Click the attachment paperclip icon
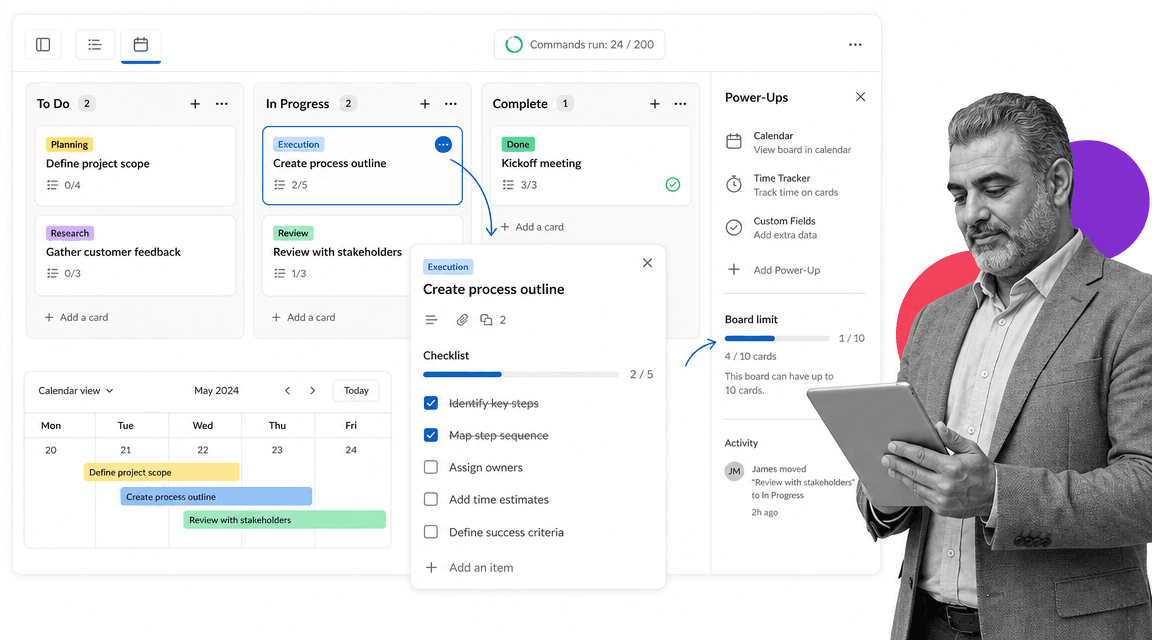1152x640 pixels. pyautogui.click(x=462, y=320)
